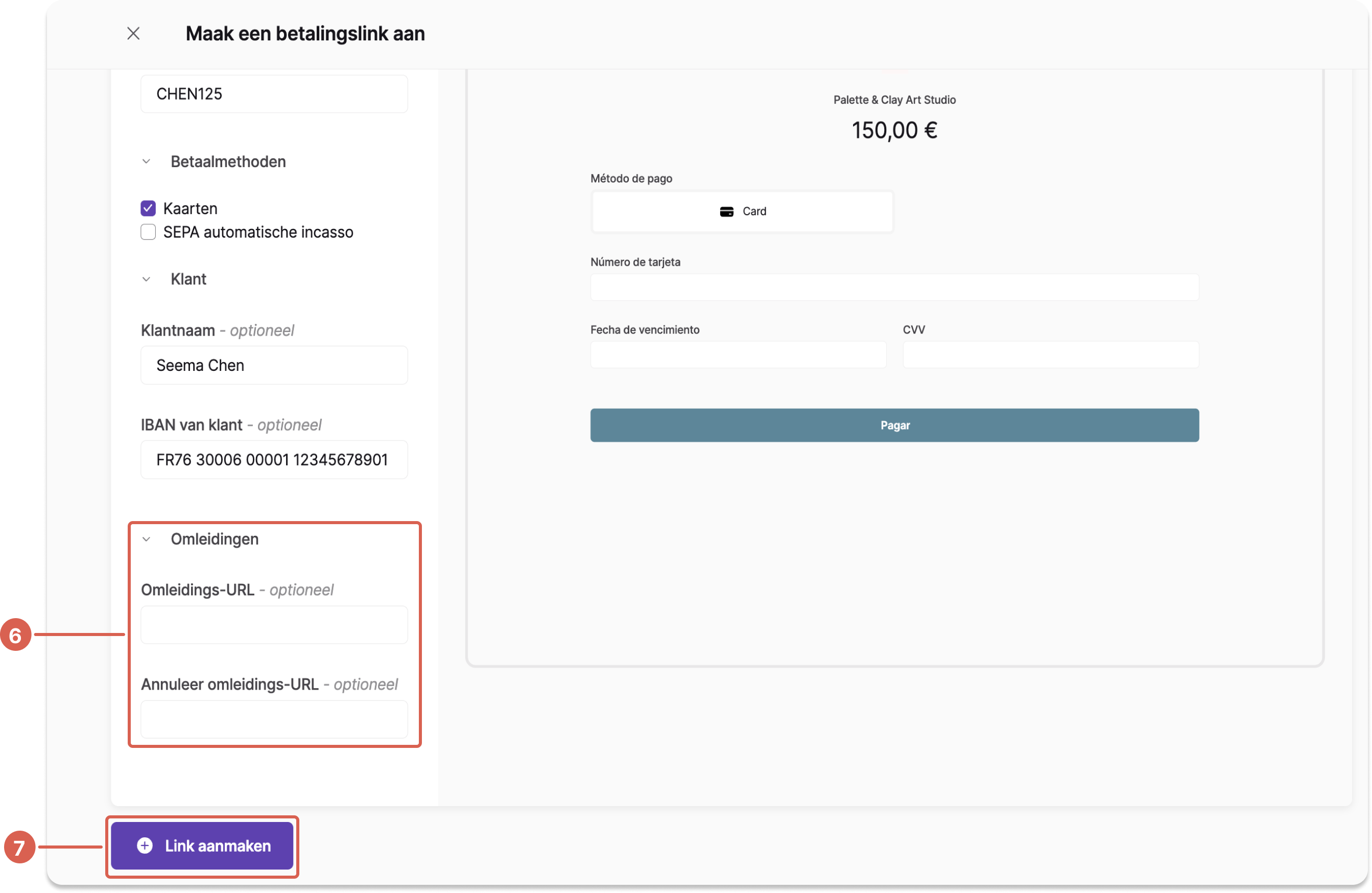Viewport: 1372px width, 893px height.
Task: Click the Palette & Clay Art Studio text
Action: 895,100
